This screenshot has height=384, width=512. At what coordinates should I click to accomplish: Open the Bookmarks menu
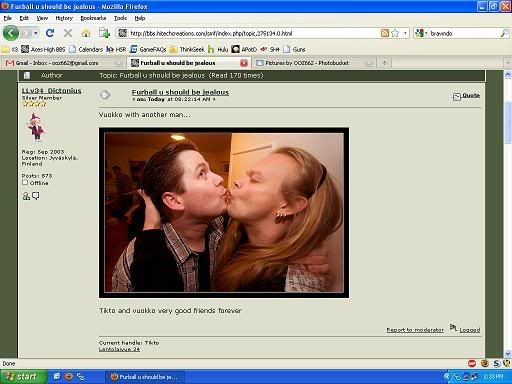pos(93,18)
